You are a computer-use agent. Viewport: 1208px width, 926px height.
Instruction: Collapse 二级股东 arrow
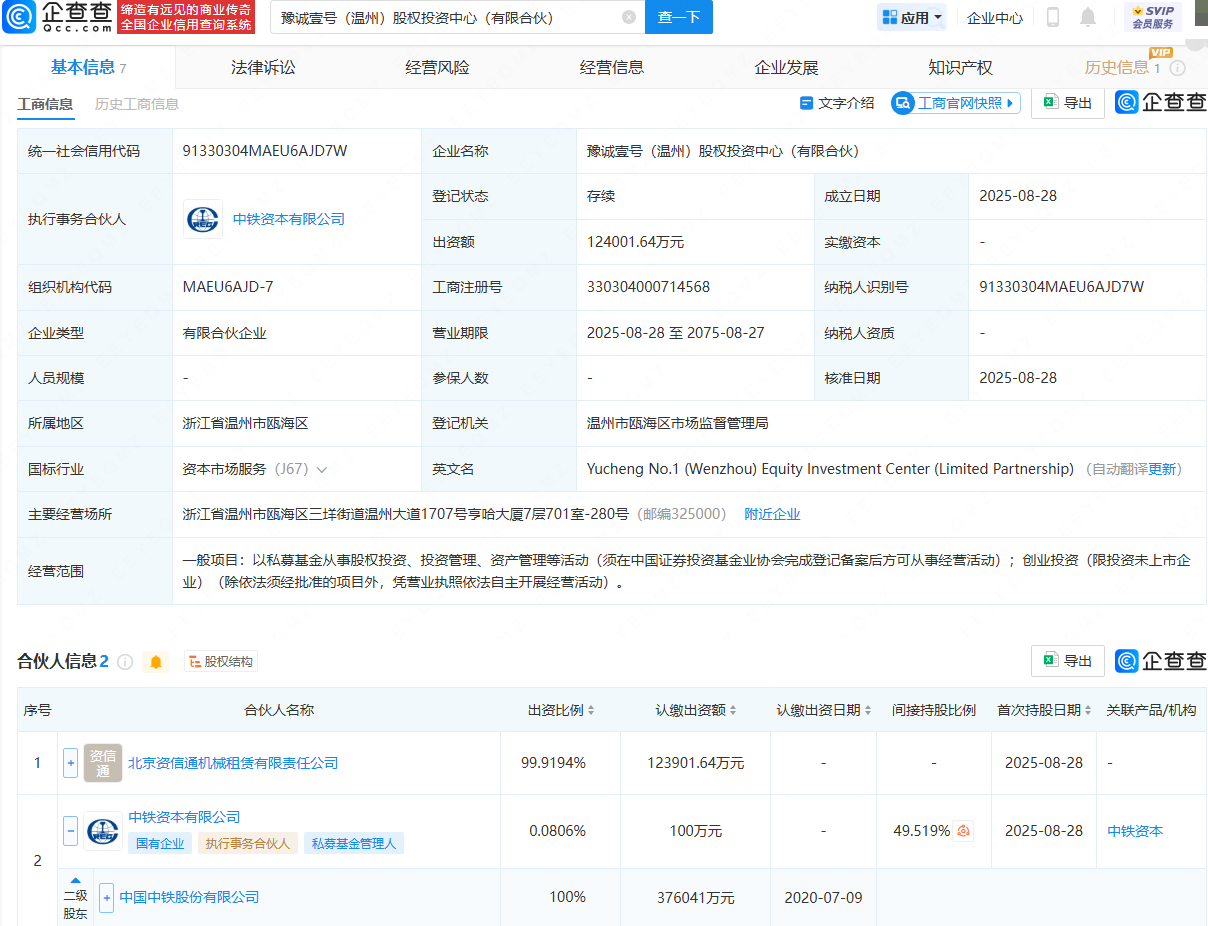click(x=75, y=881)
